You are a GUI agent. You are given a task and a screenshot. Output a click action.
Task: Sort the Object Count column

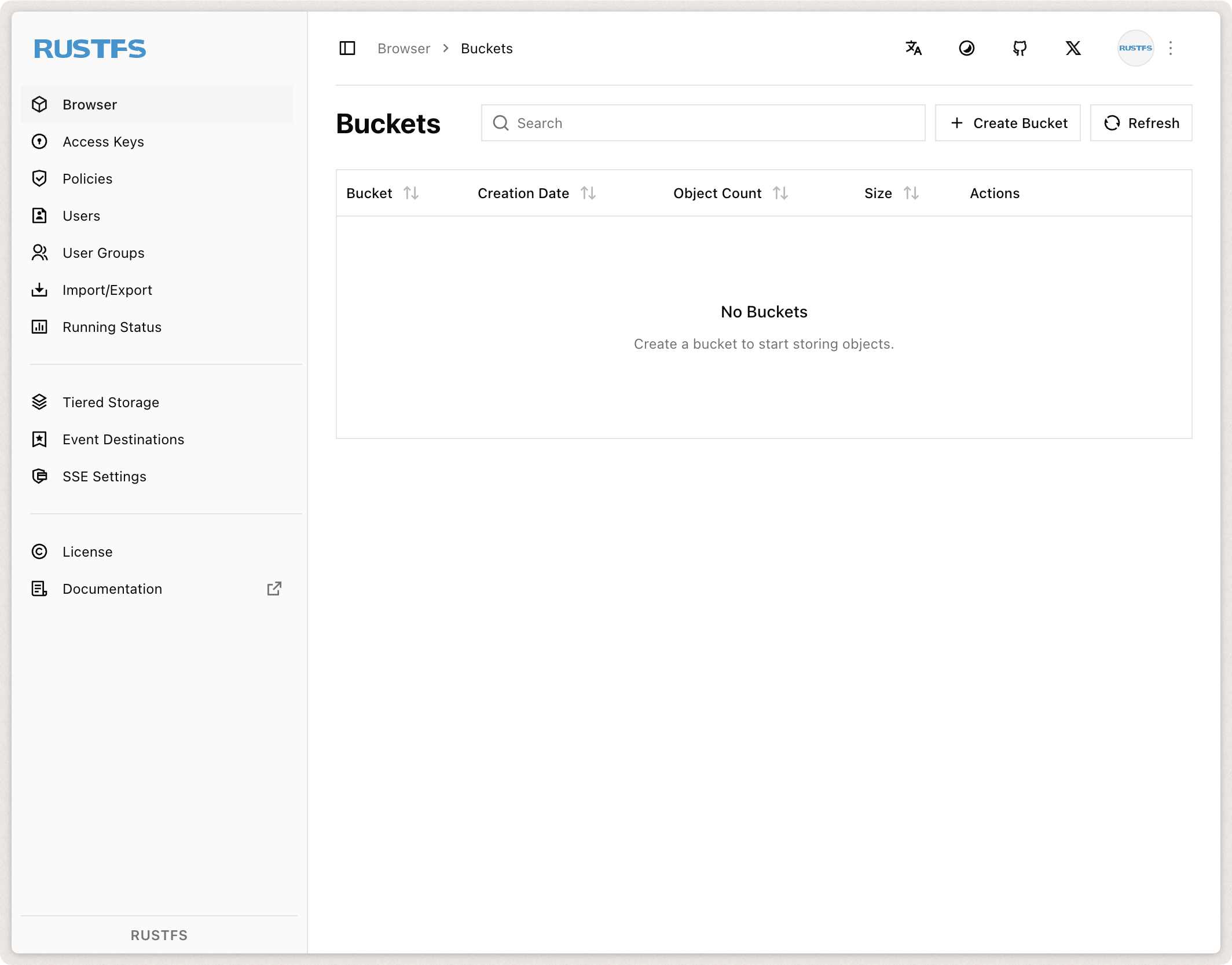click(781, 193)
